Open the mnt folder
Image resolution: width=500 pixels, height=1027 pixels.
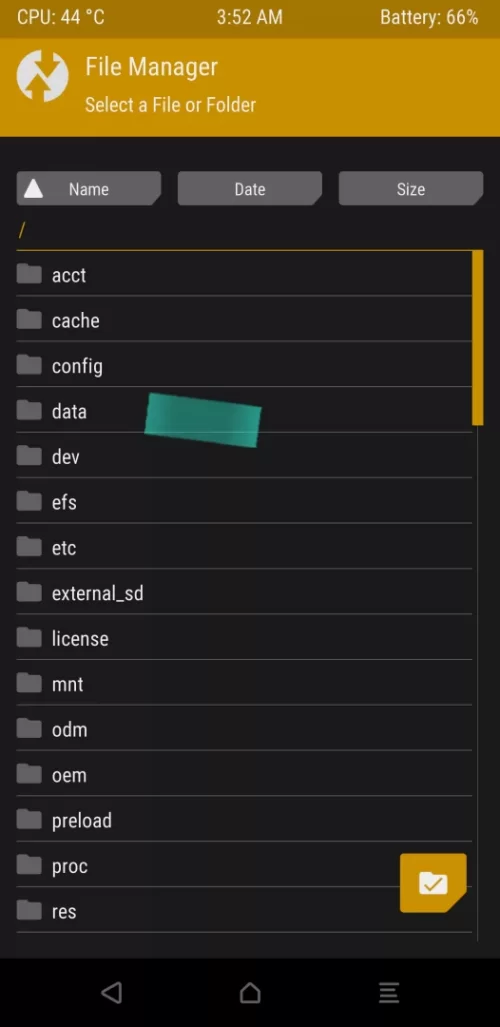(x=244, y=684)
